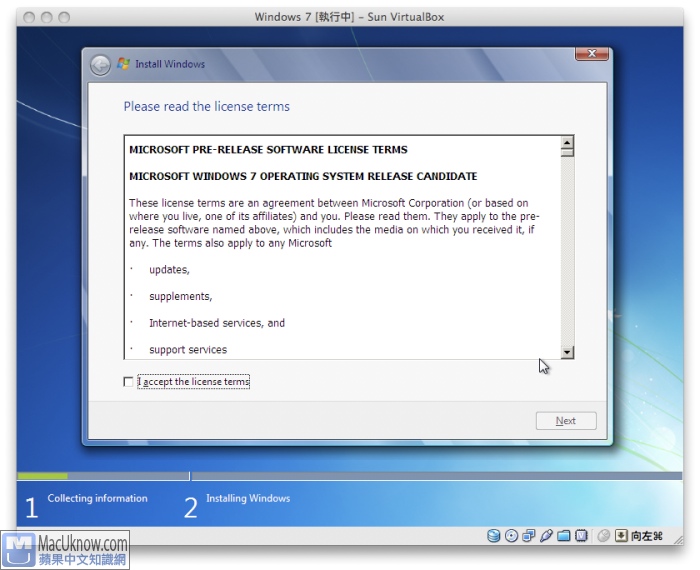
Task: Click the 'support services' bullet
Action: click(188, 349)
